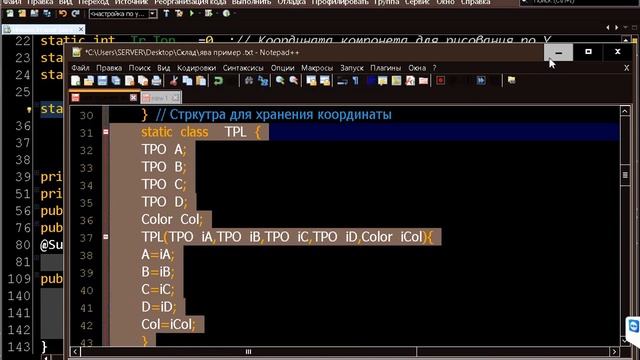Click the synchronize vertical scrolling icon
Screen dimensions: 640x360
(x=311, y=81)
